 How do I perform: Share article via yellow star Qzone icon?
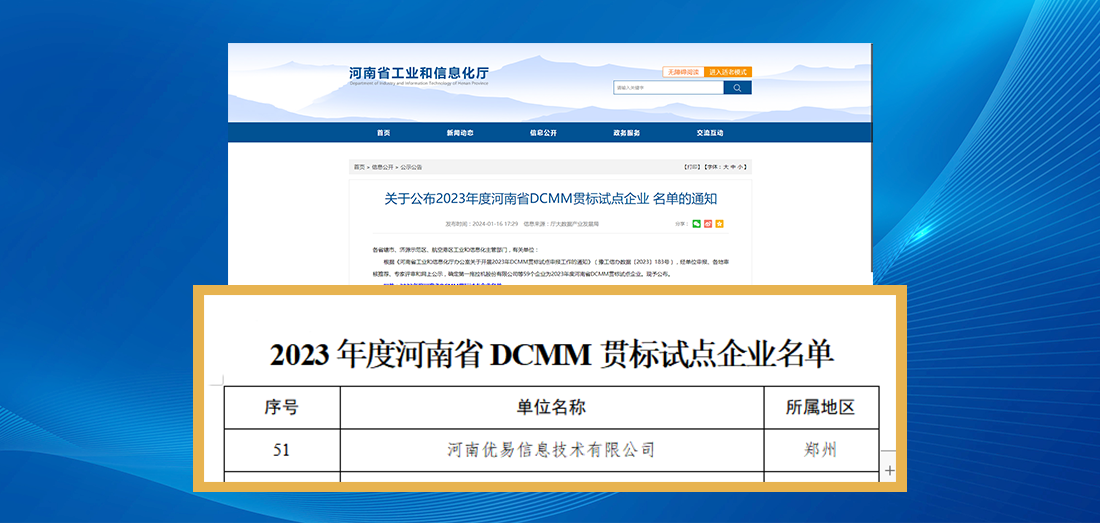pyautogui.click(x=719, y=224)
